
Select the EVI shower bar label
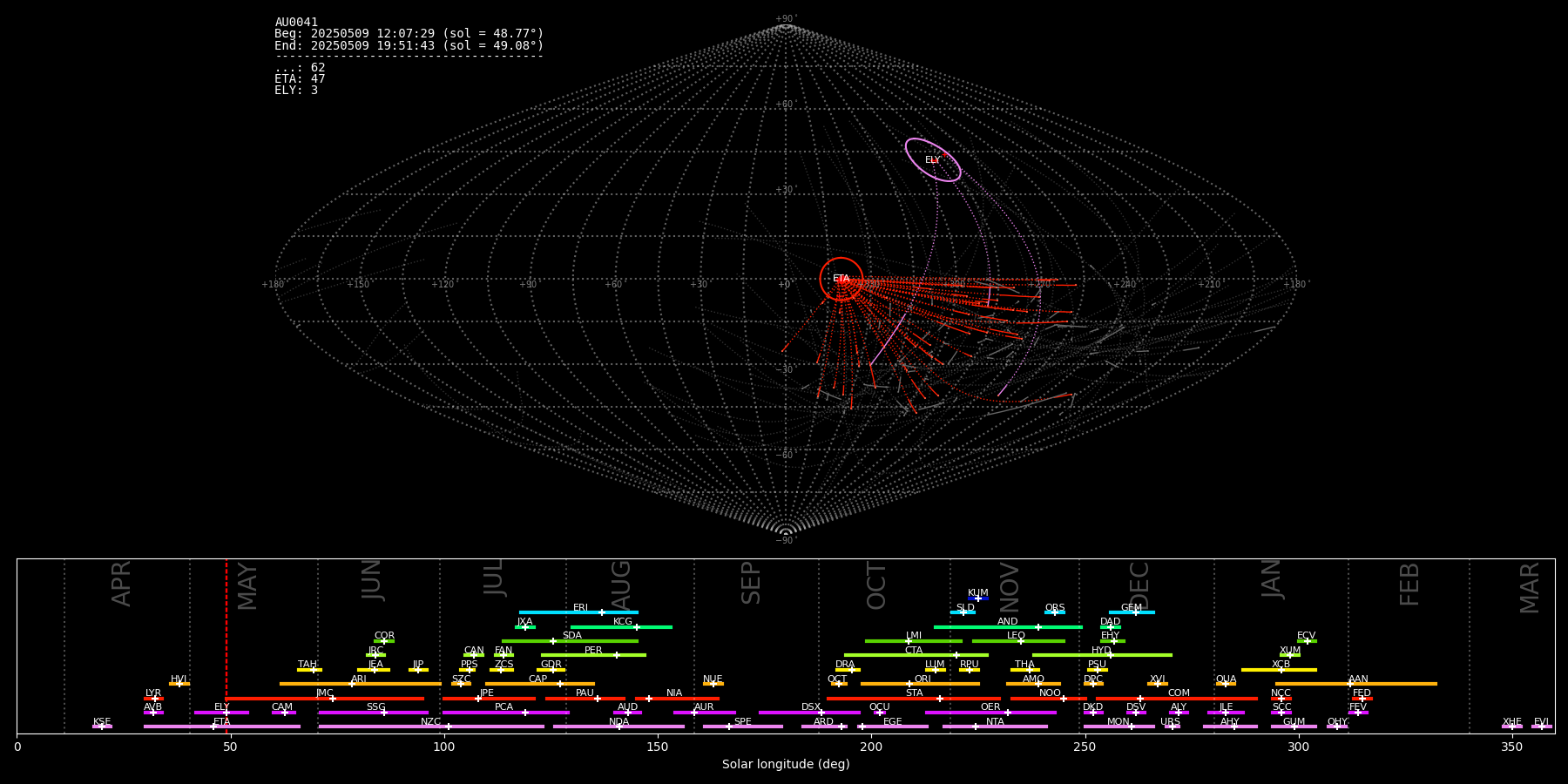click(x=1542, y=722)
